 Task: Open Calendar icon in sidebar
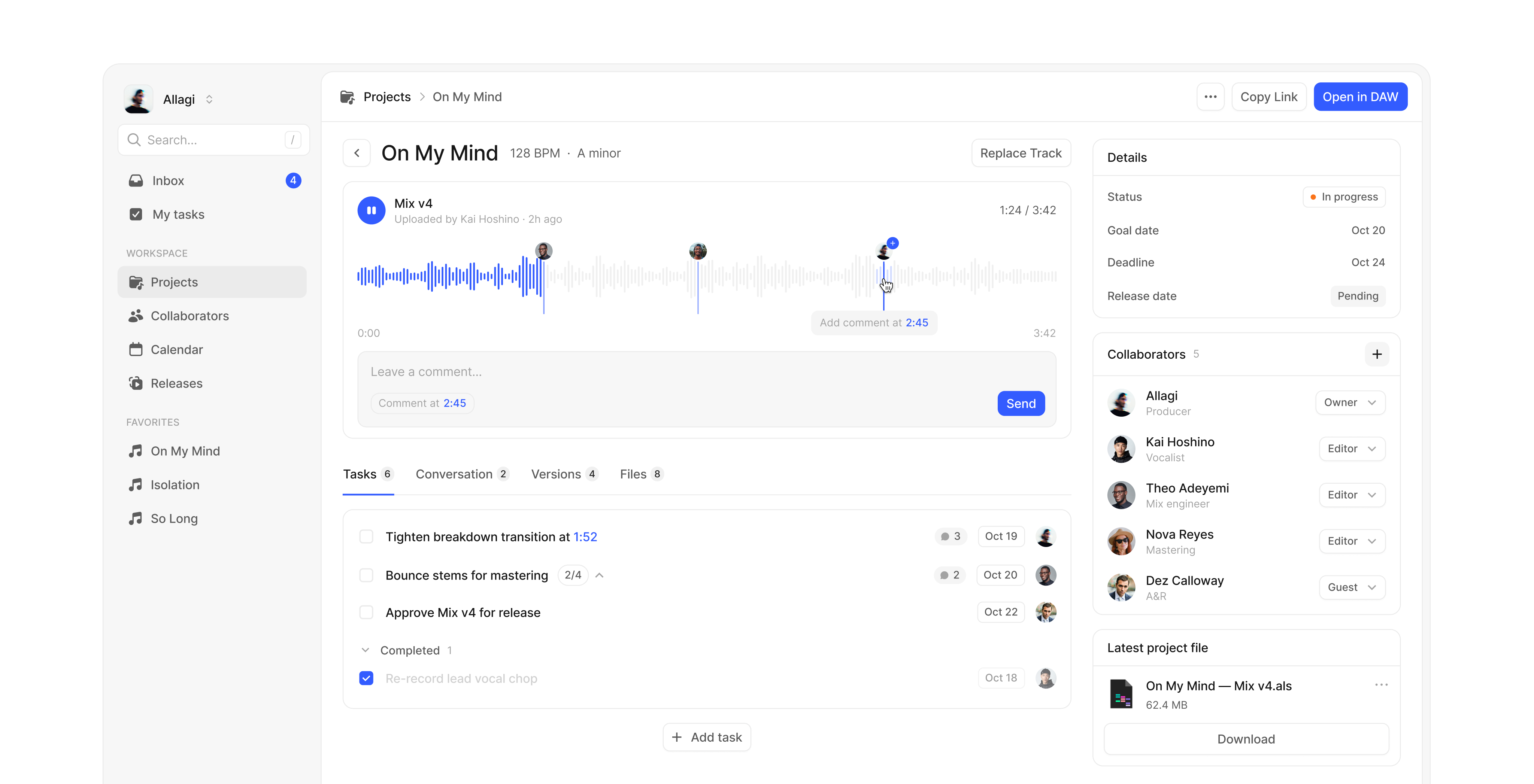coord(136,349)
